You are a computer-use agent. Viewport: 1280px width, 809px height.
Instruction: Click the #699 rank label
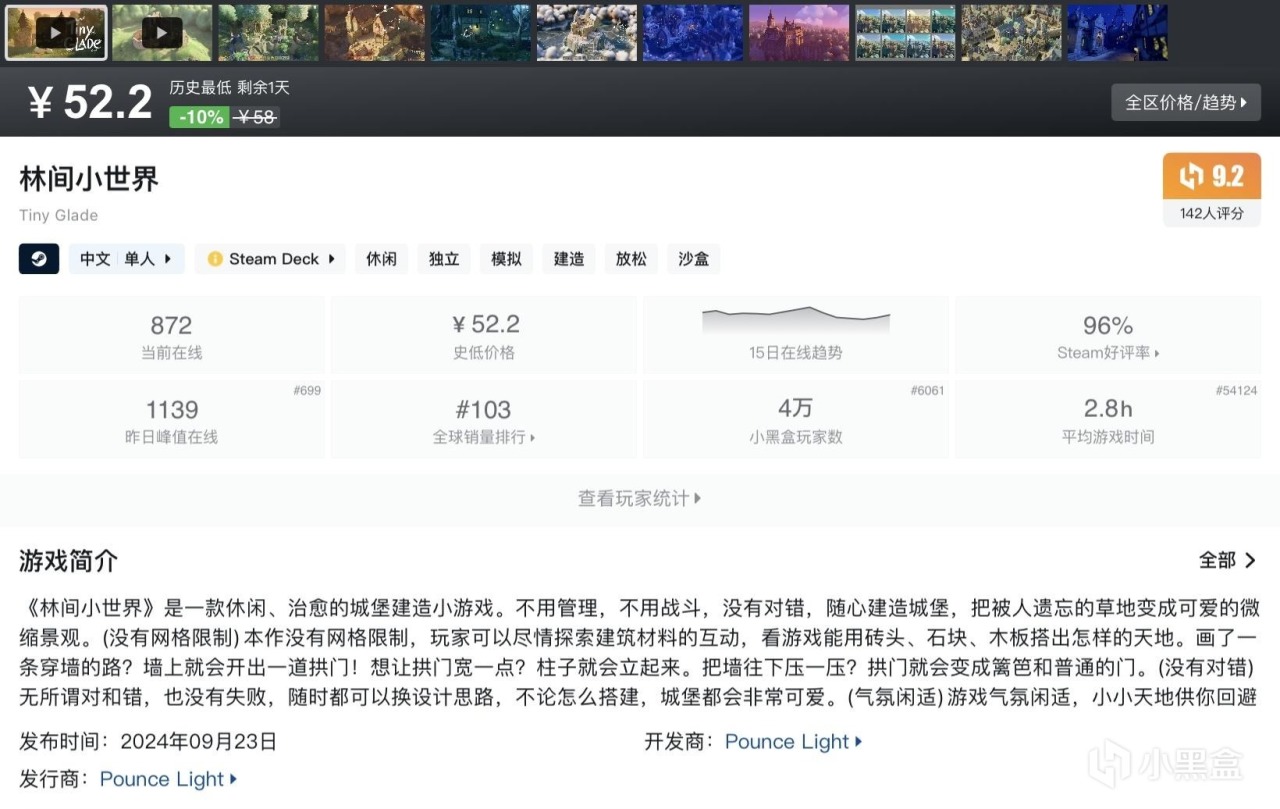pos(307,390)
